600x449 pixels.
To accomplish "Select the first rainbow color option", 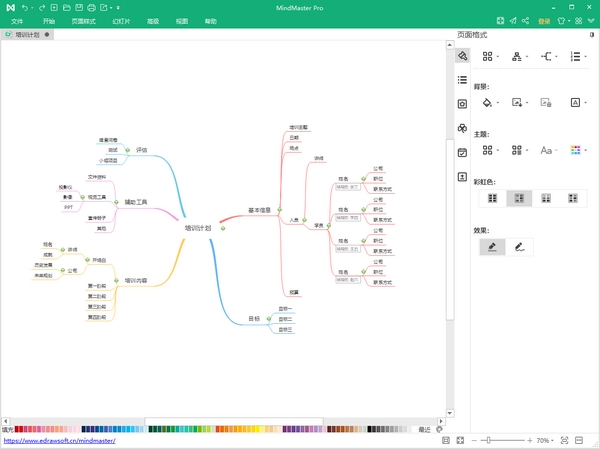I will 492,198.
